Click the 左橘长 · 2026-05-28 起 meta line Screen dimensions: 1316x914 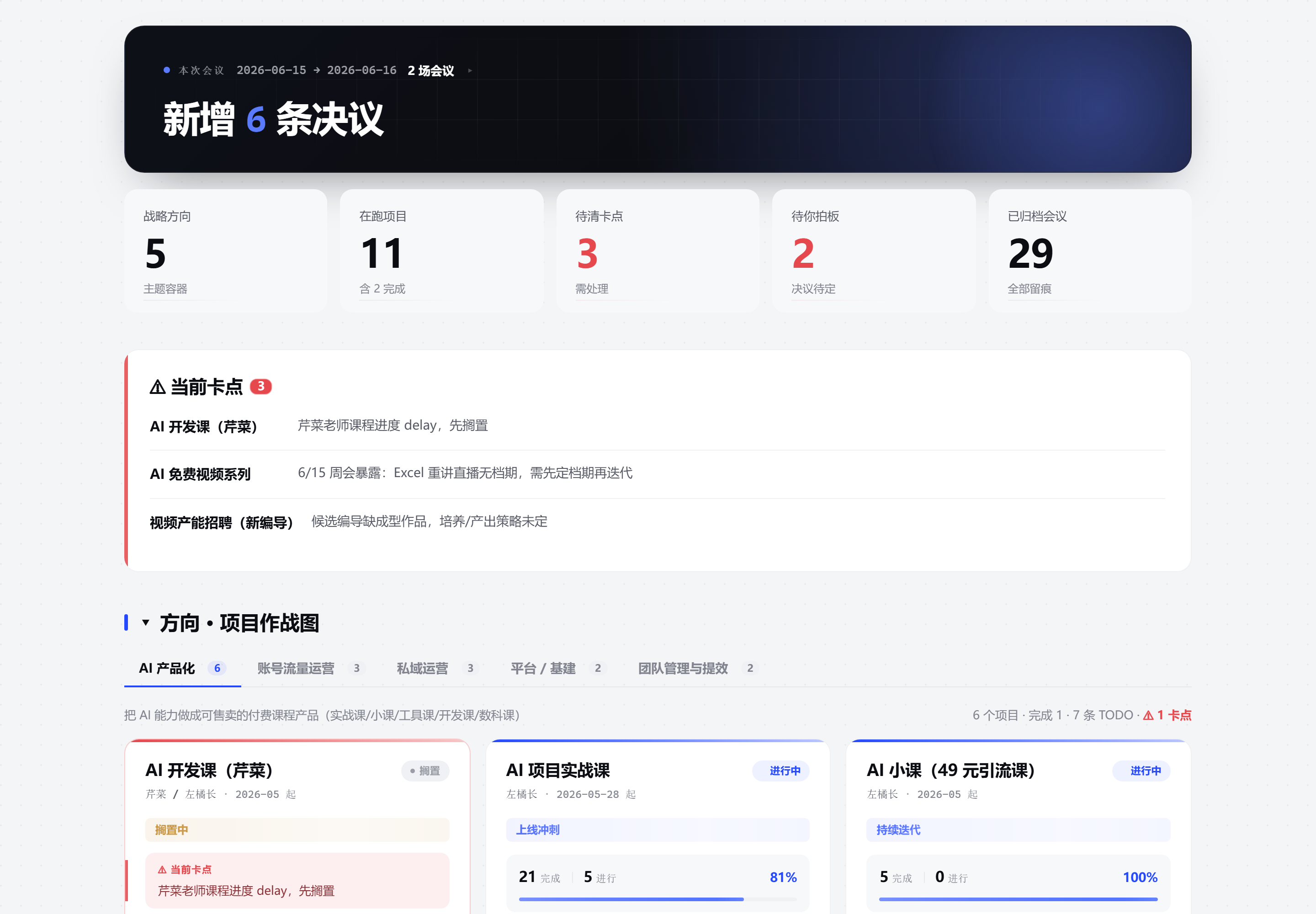click(x=570, y=794)
